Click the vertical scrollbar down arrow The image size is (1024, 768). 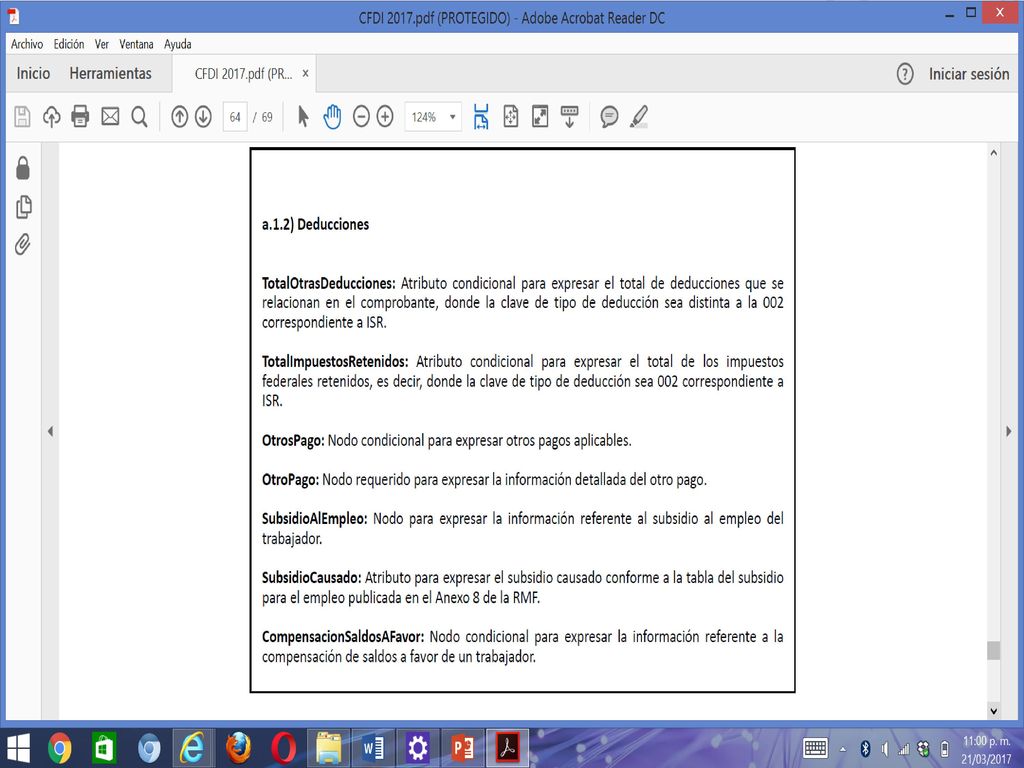click(x=993, y=711)
